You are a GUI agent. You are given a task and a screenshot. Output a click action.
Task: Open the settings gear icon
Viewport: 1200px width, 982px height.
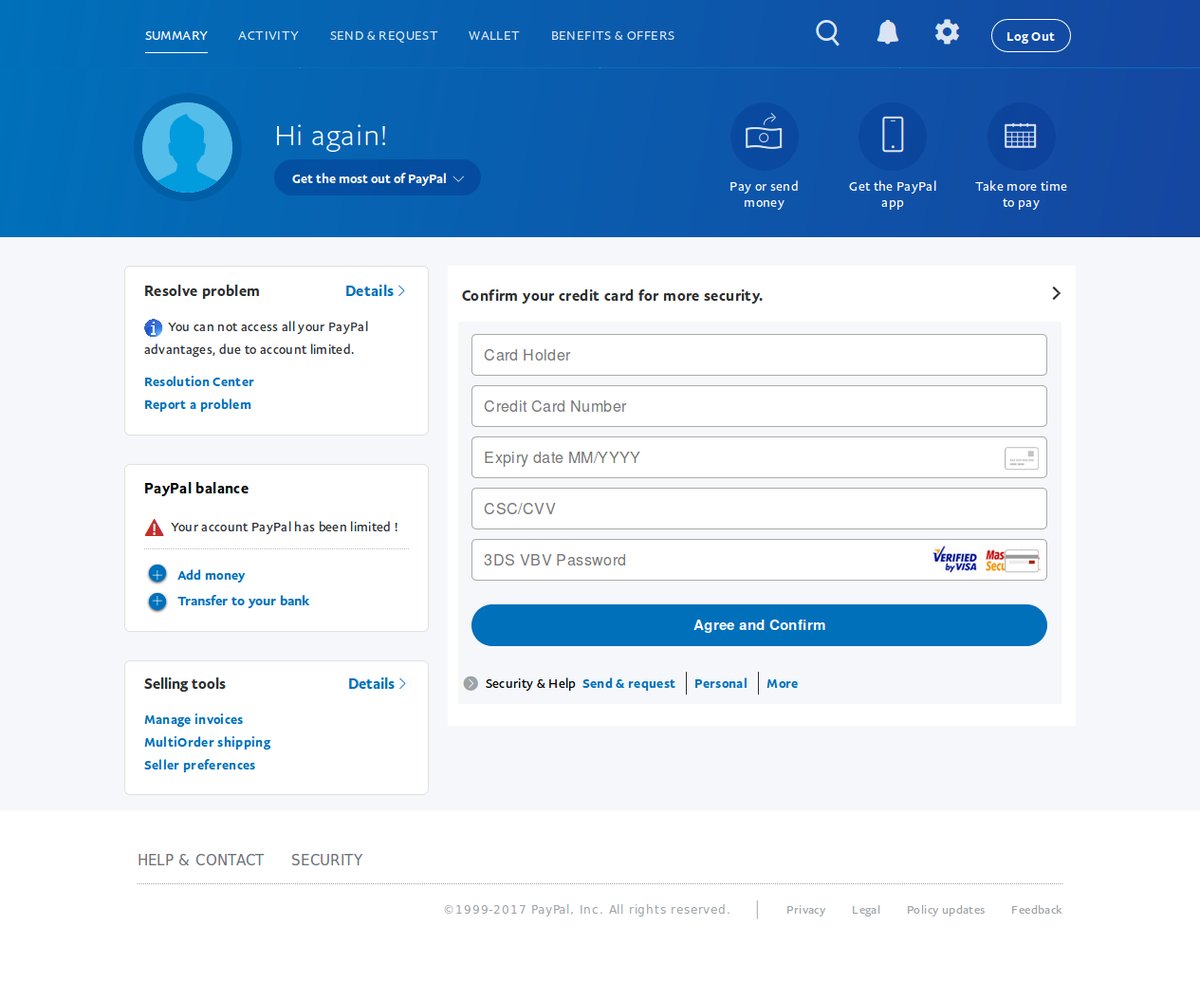coord(947,33)
